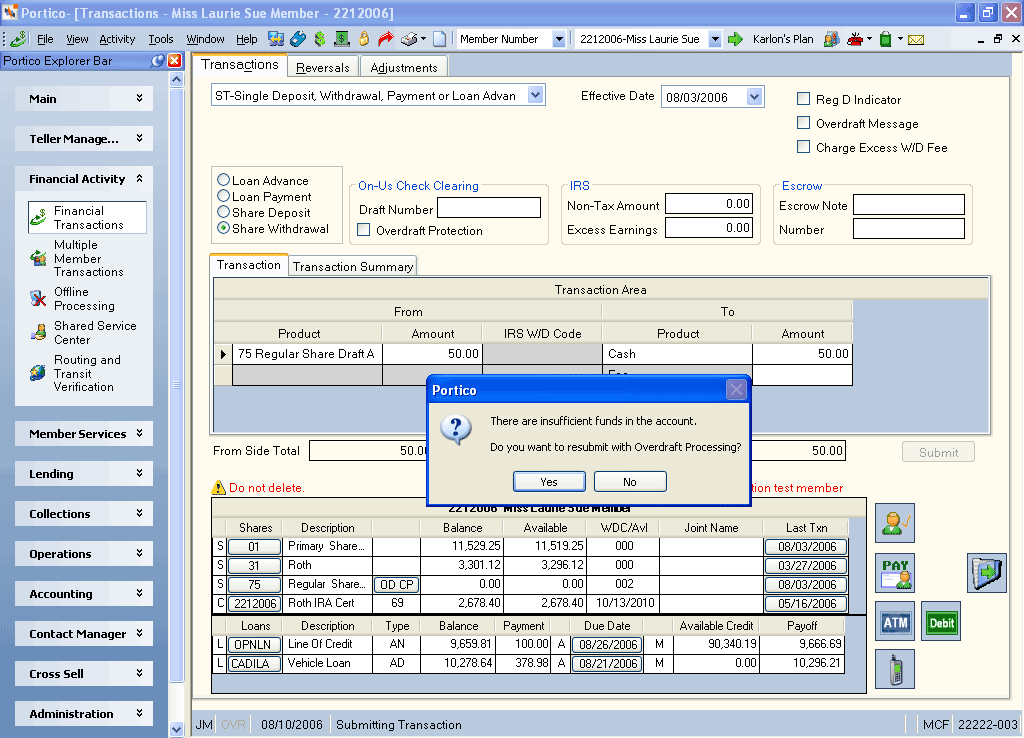
Task: Expand the Teller Management section
Action: 84,138
